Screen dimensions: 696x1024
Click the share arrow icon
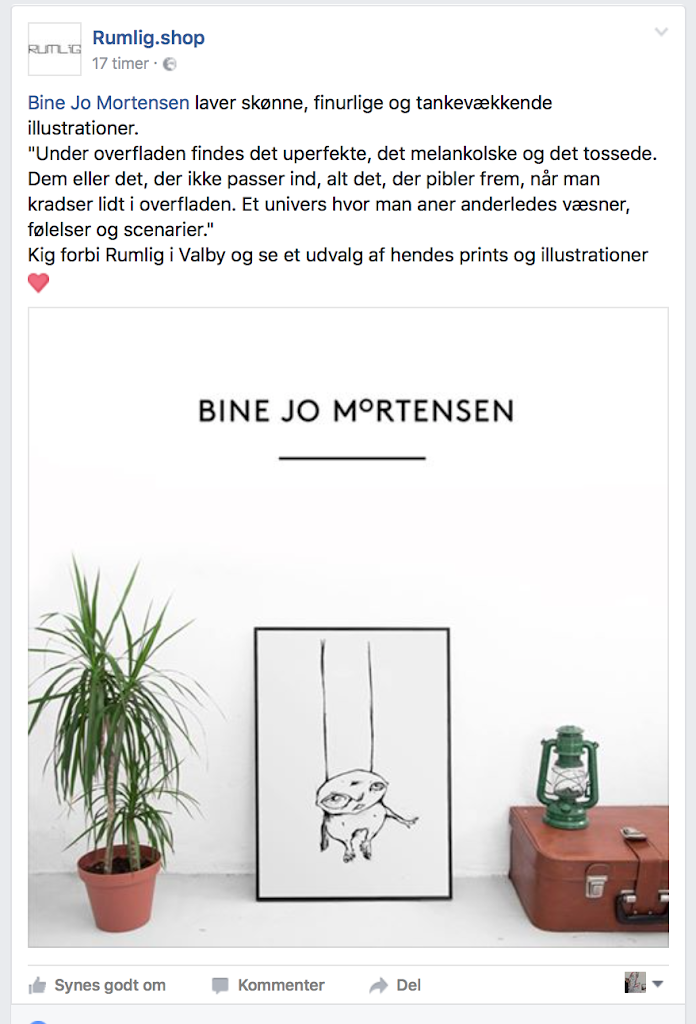379,985
